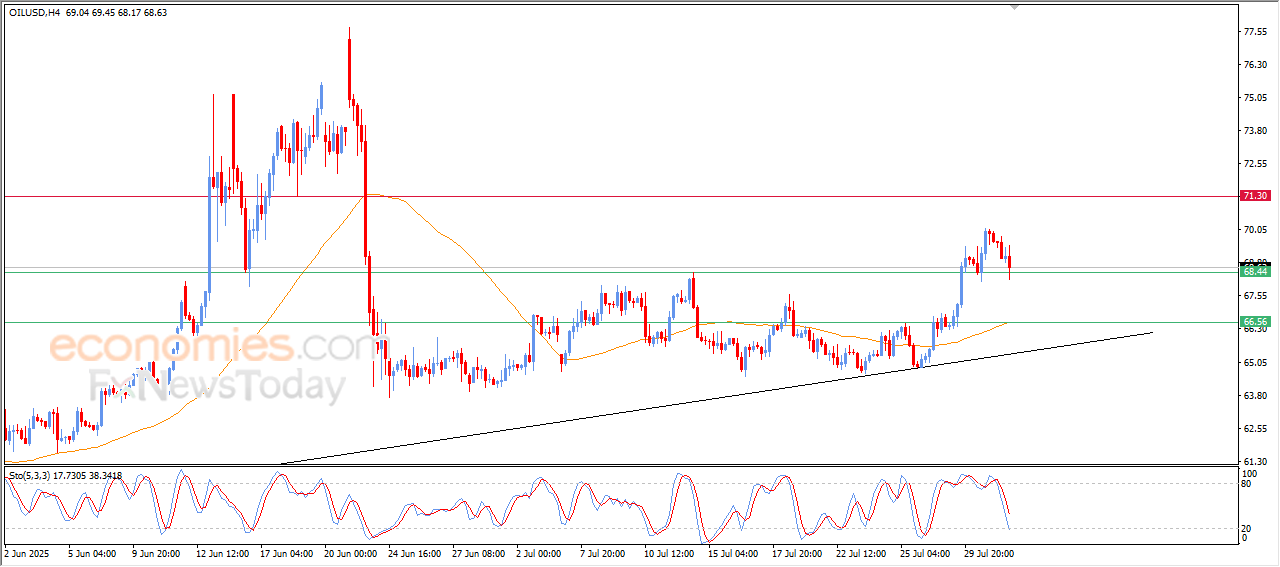Click the 20 Jun 00:00 time label
This screenshot has width=1280, height=567.
[x=351, y=552]
